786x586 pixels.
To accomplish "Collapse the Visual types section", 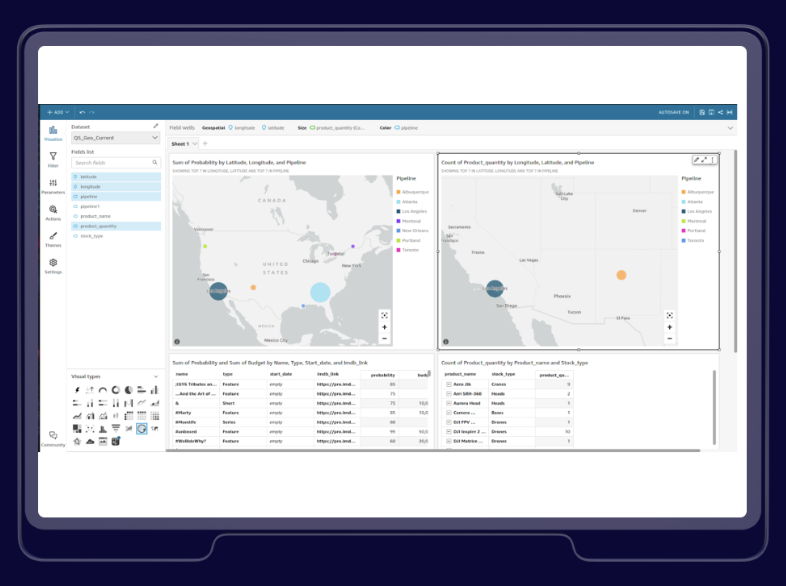I will tap(156, 376).
